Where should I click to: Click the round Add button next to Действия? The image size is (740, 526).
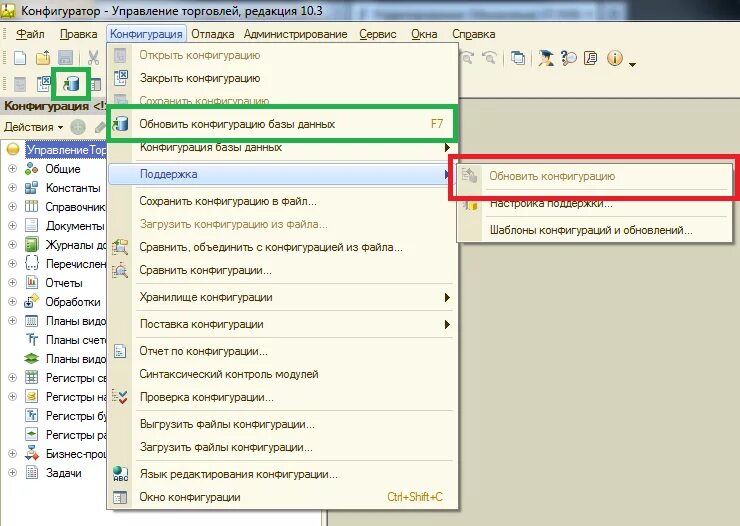click(x=78, y=127)
